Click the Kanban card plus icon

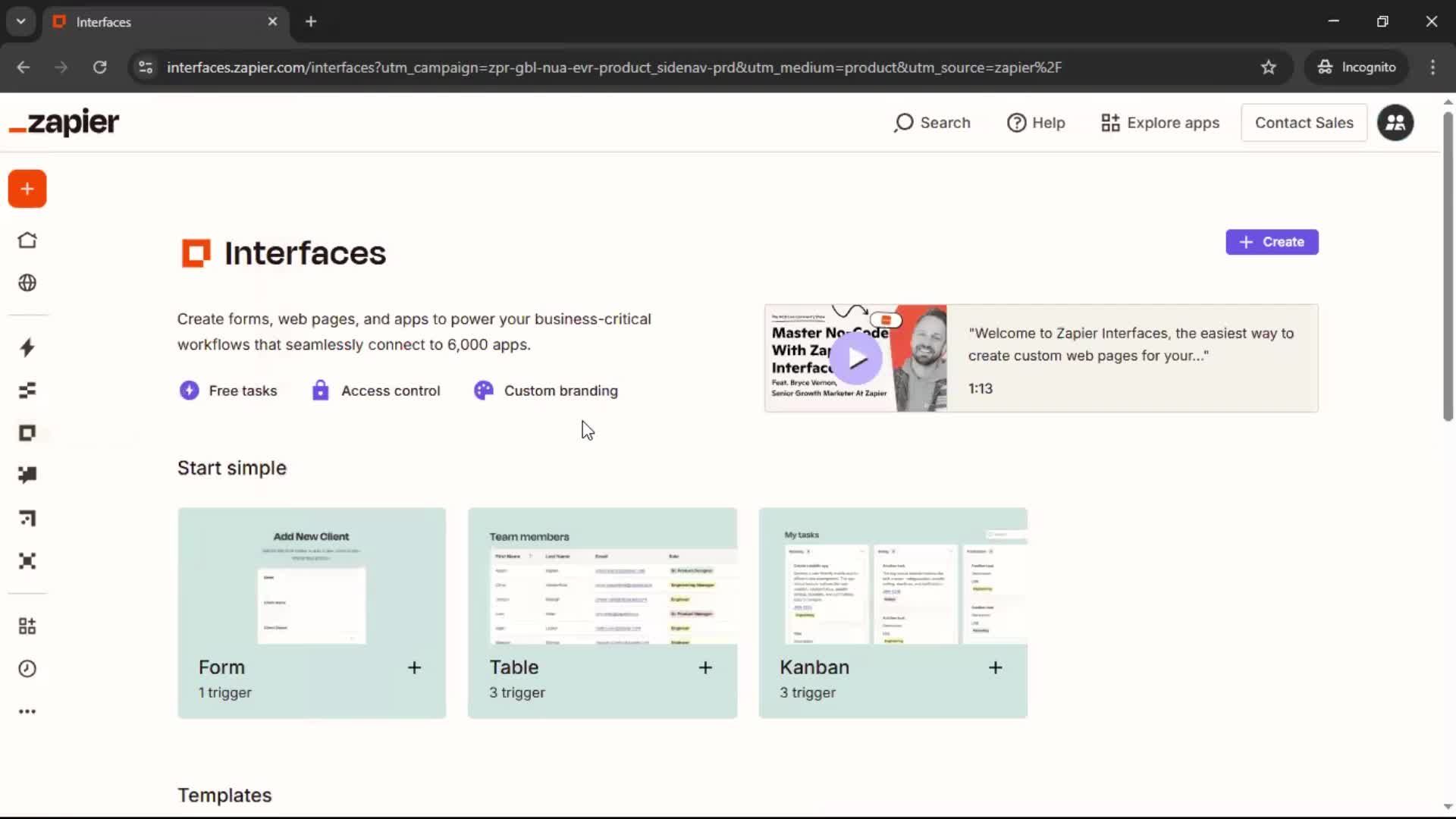pyautogui.click(x=996, y=667)
